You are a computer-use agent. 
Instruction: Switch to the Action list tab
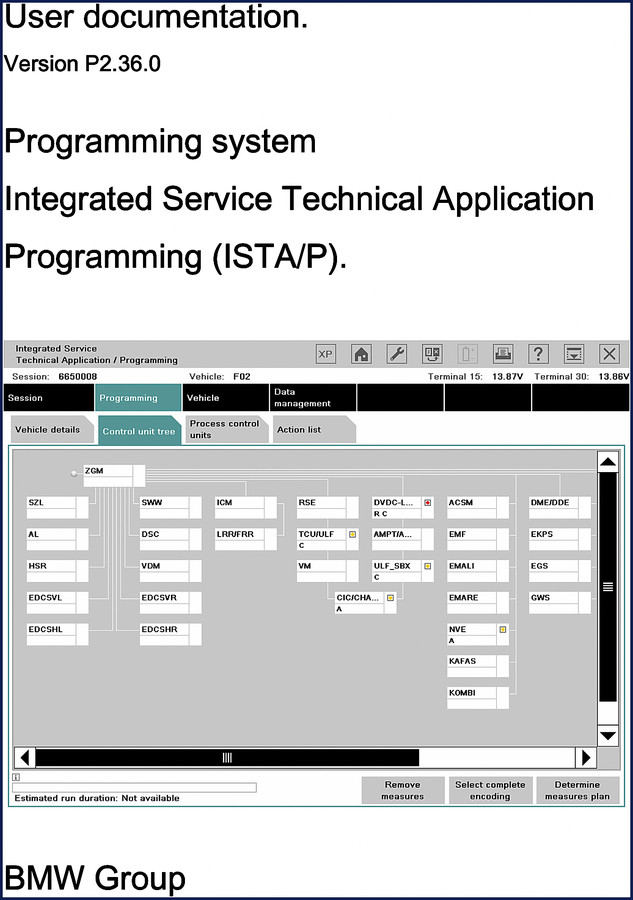[314, 429]
